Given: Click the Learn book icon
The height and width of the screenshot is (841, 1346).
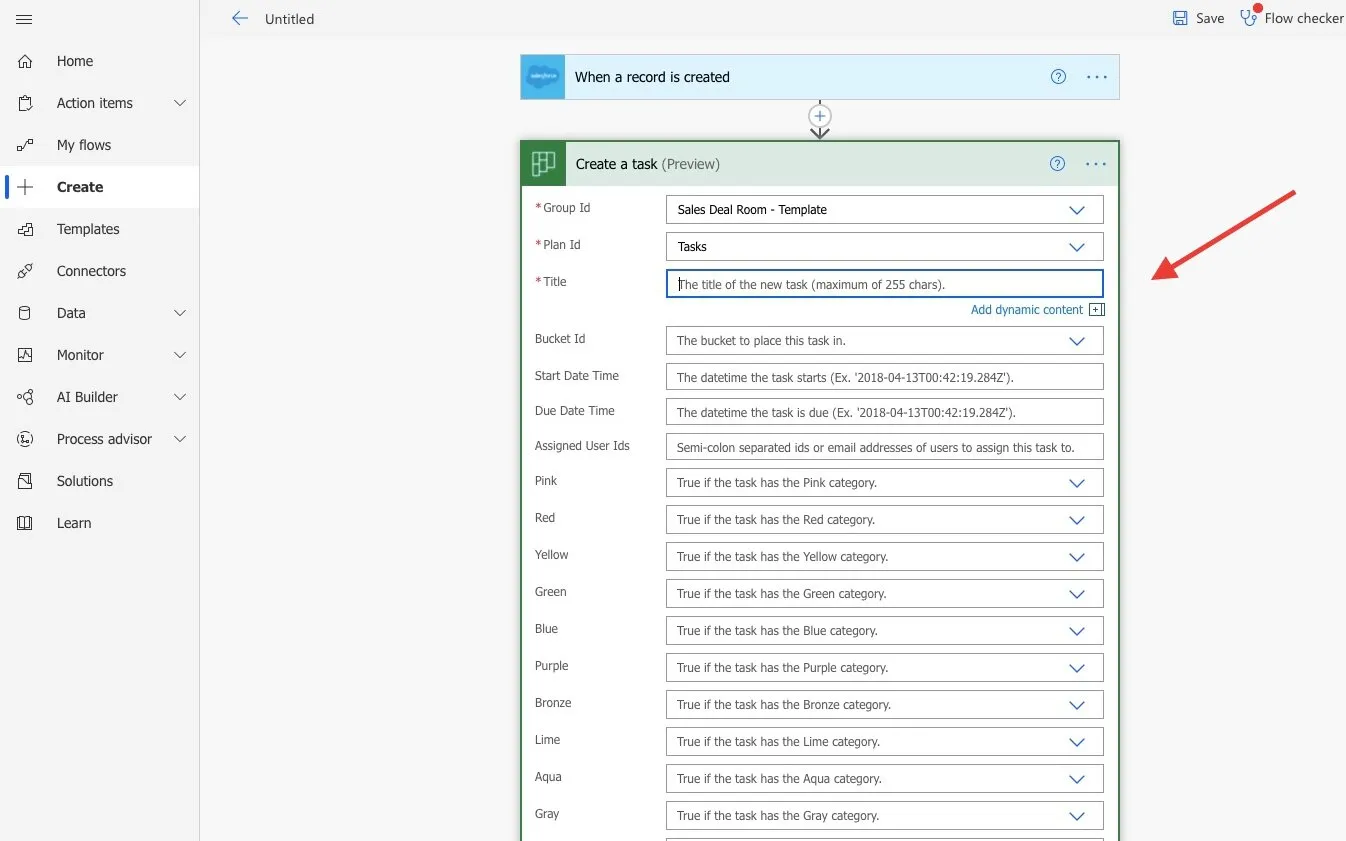Looking at the screenshot, I should tap(25, 523).
